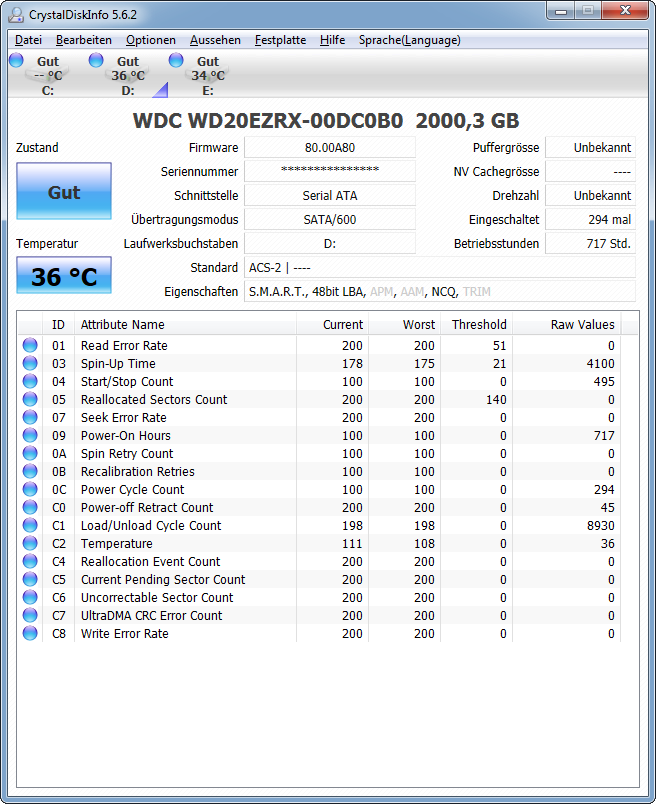Viewport: 656px width, 804px height.
Task: Click status orb of Load/Unload Cycle Count row
Action: (x=30, y=525)
